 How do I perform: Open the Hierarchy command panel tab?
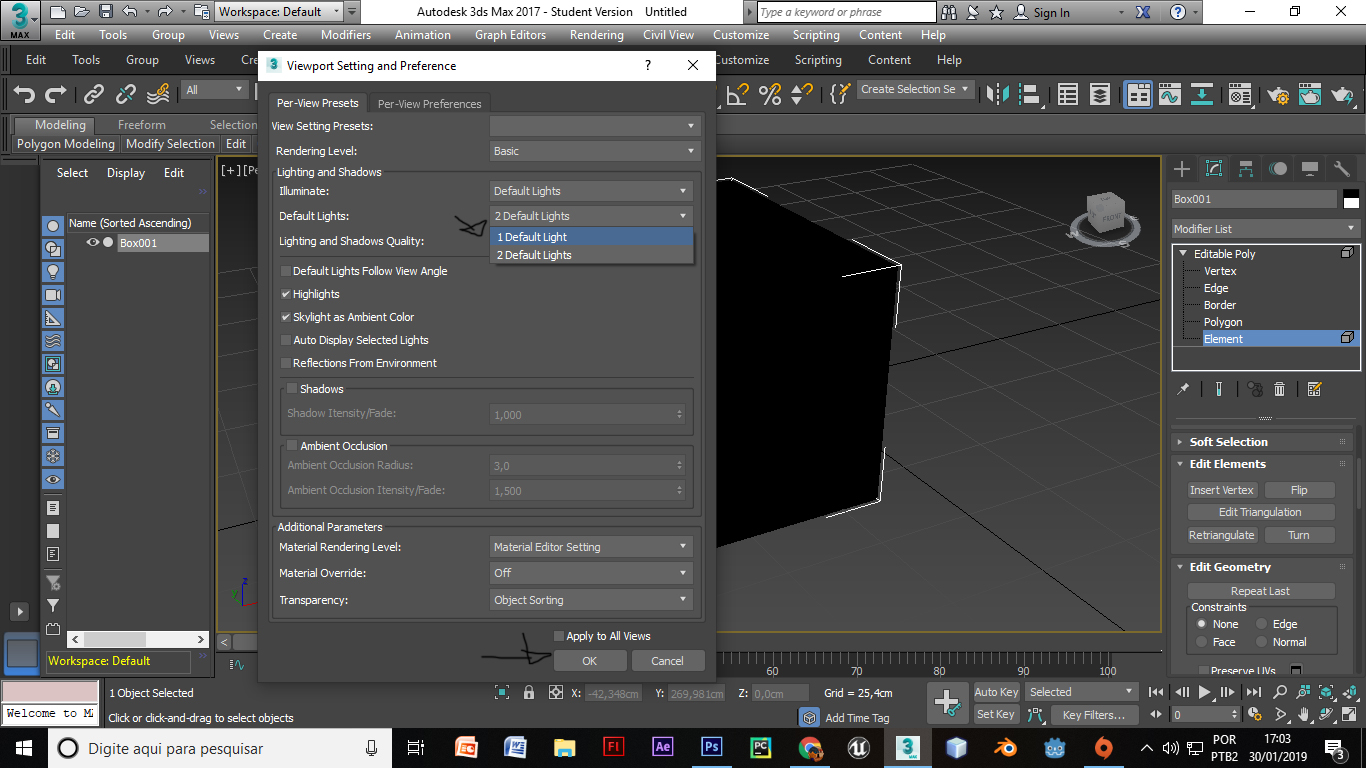coord(1245,168)
